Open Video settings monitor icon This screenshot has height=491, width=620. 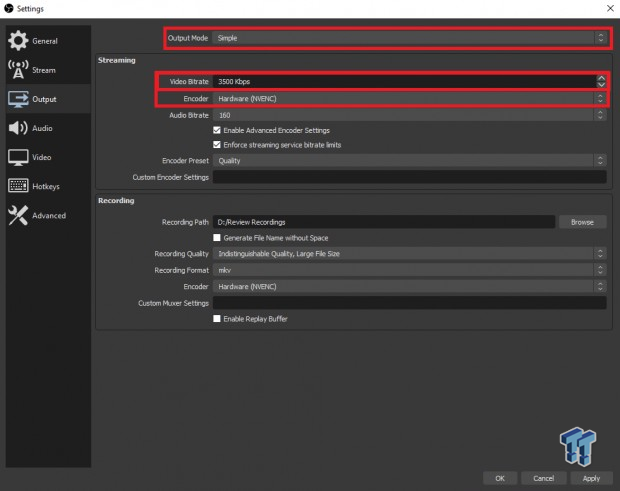[18, 157]
